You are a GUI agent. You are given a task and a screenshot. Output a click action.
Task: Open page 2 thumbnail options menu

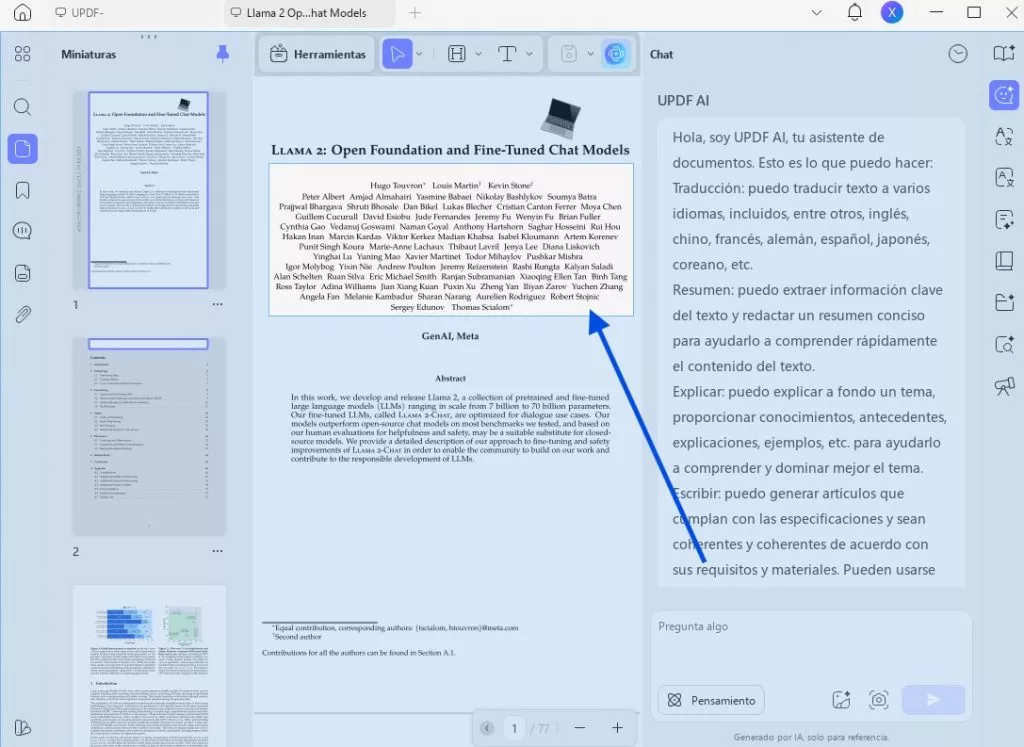(217, 550)
